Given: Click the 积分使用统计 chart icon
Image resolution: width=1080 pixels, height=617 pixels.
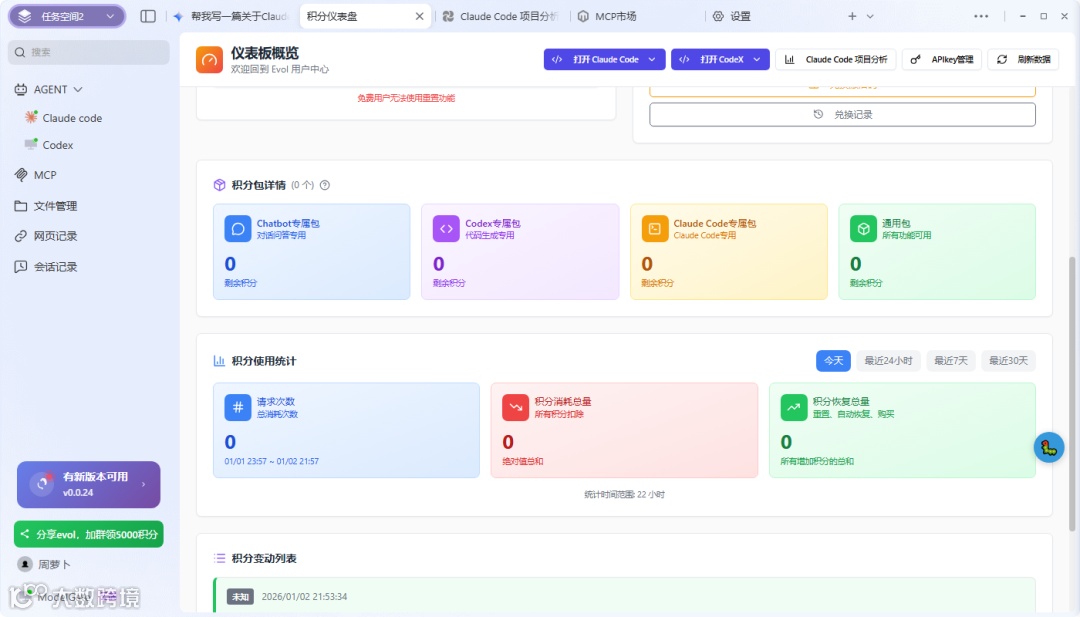Looking at the screenshot, I should click(x=219, y=360).
